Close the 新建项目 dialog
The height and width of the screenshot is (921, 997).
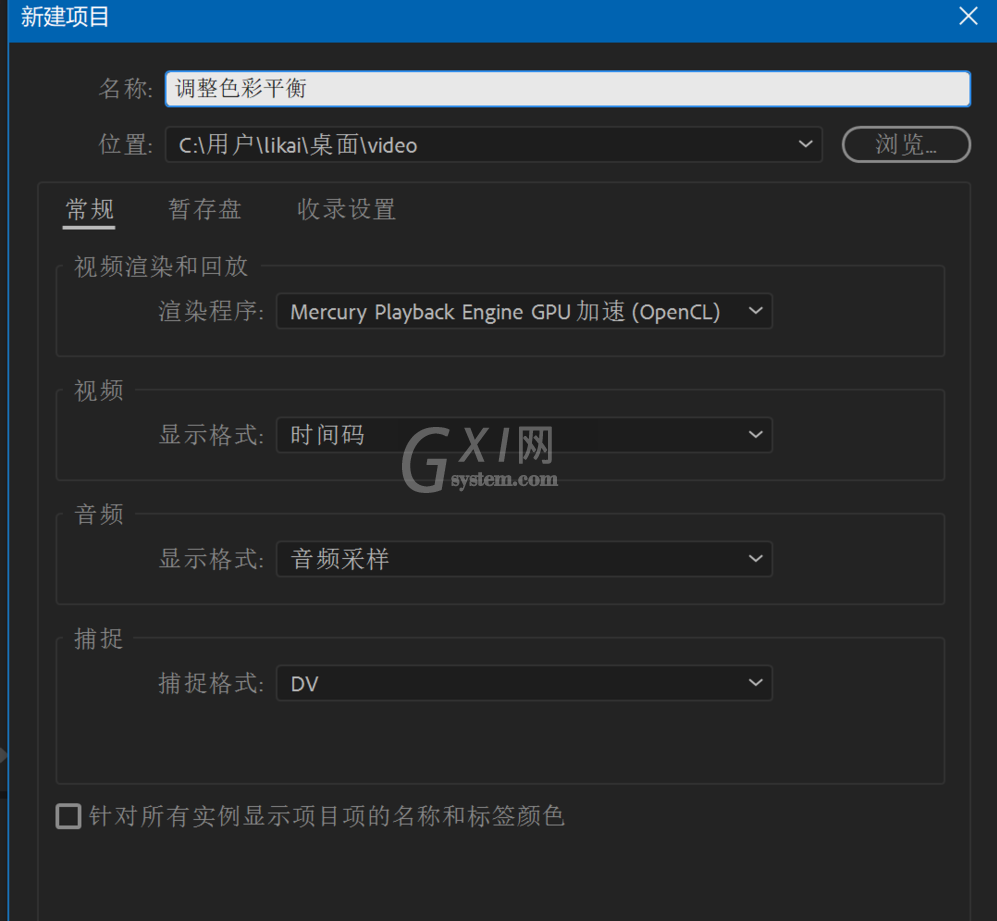coord(968,16)
